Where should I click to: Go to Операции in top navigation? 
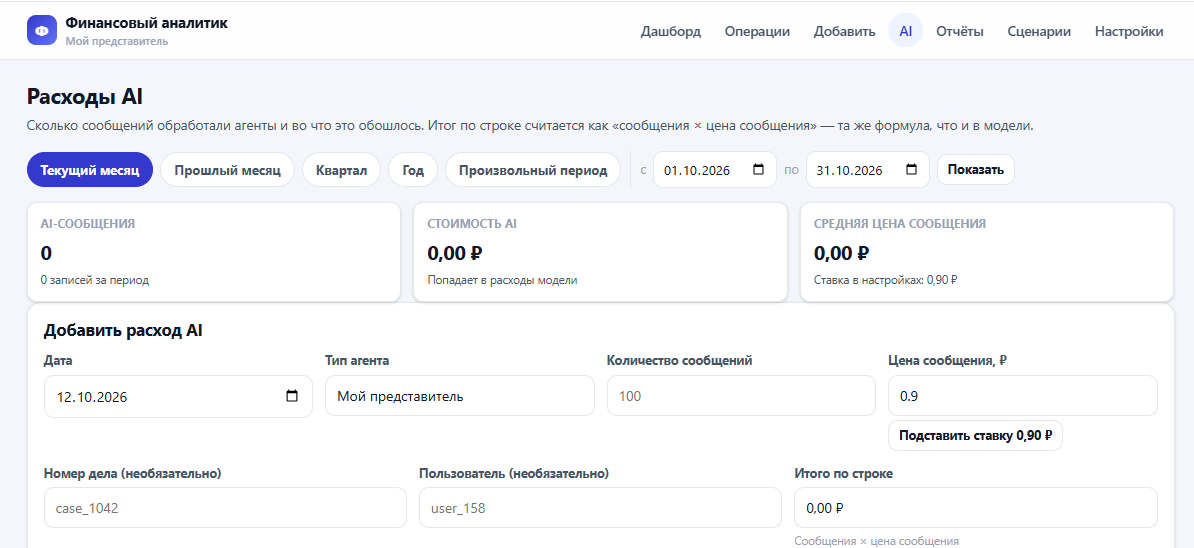(x=757, y=31)
